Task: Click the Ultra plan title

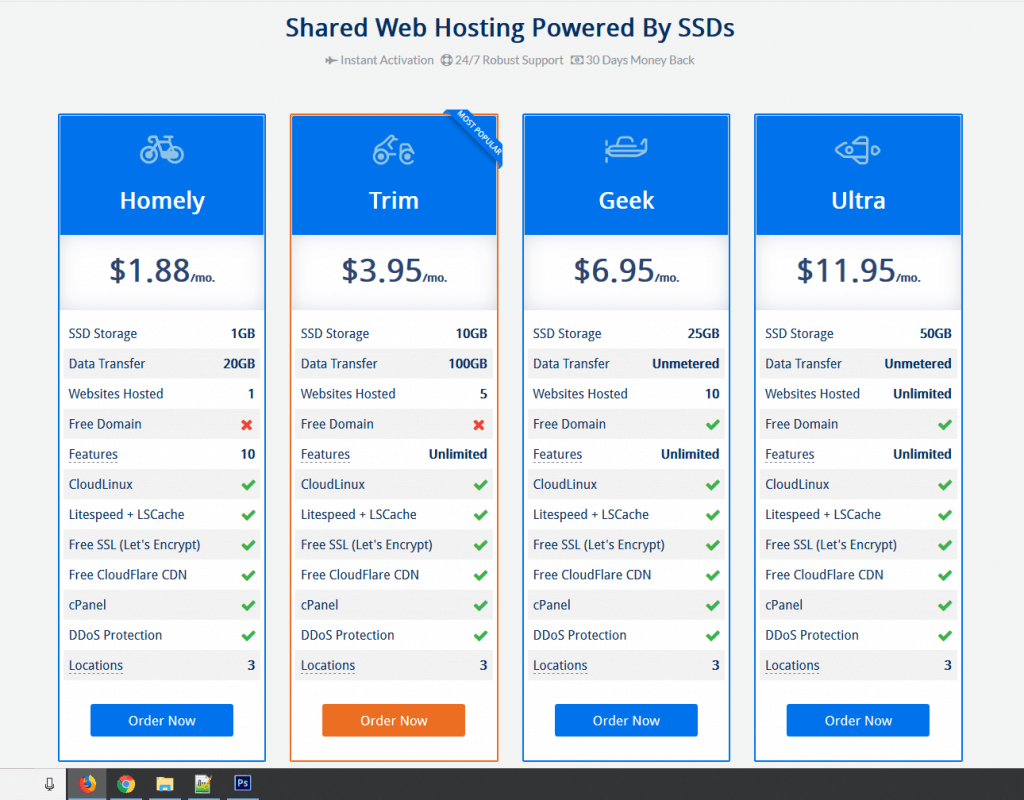Action: tap(858, 200)
